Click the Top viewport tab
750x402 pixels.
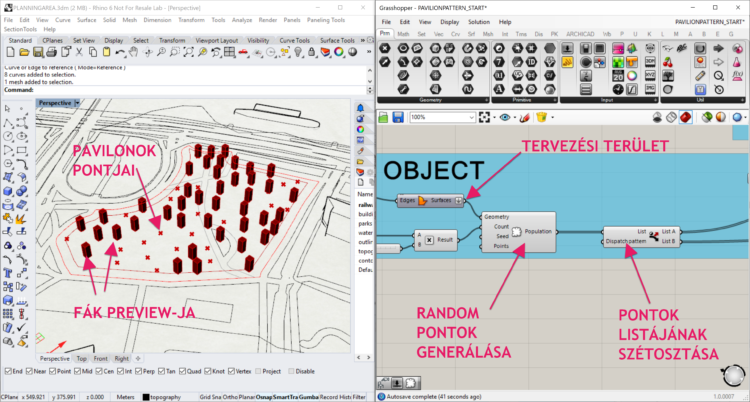tap(82, 357)
